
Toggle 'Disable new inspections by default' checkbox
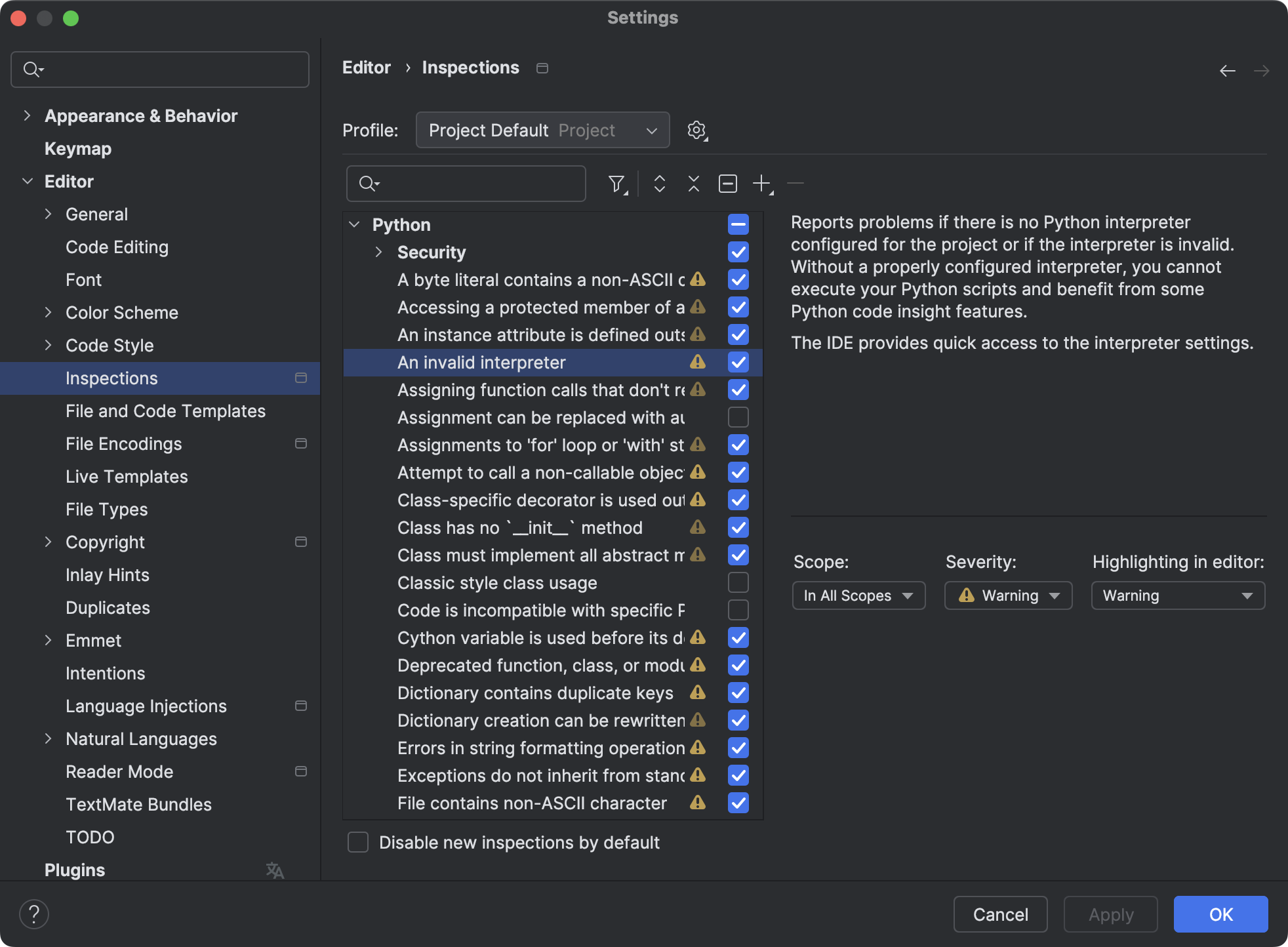tap(358, 842)
